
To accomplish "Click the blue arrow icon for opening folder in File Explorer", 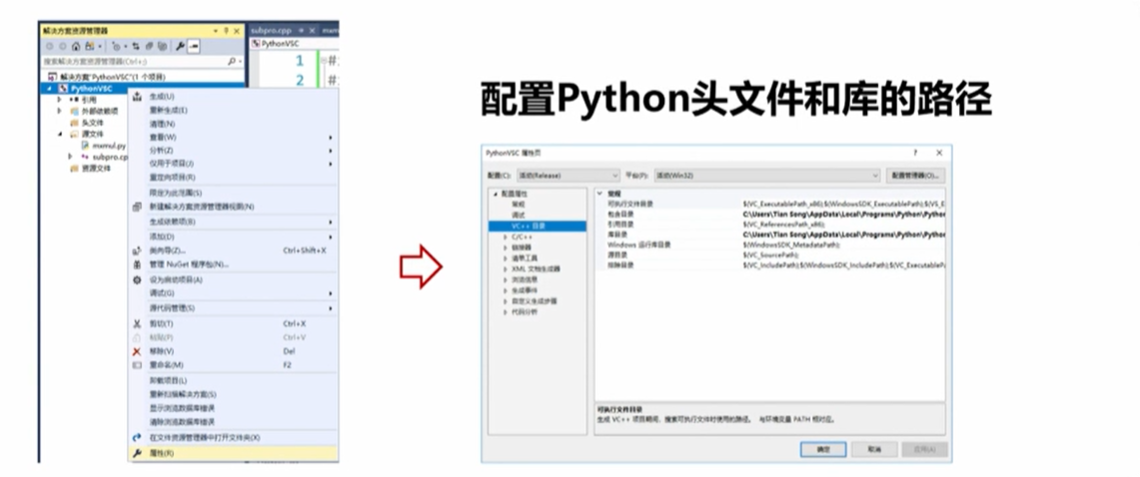I will pyautogui.click(x=137, y=438).
